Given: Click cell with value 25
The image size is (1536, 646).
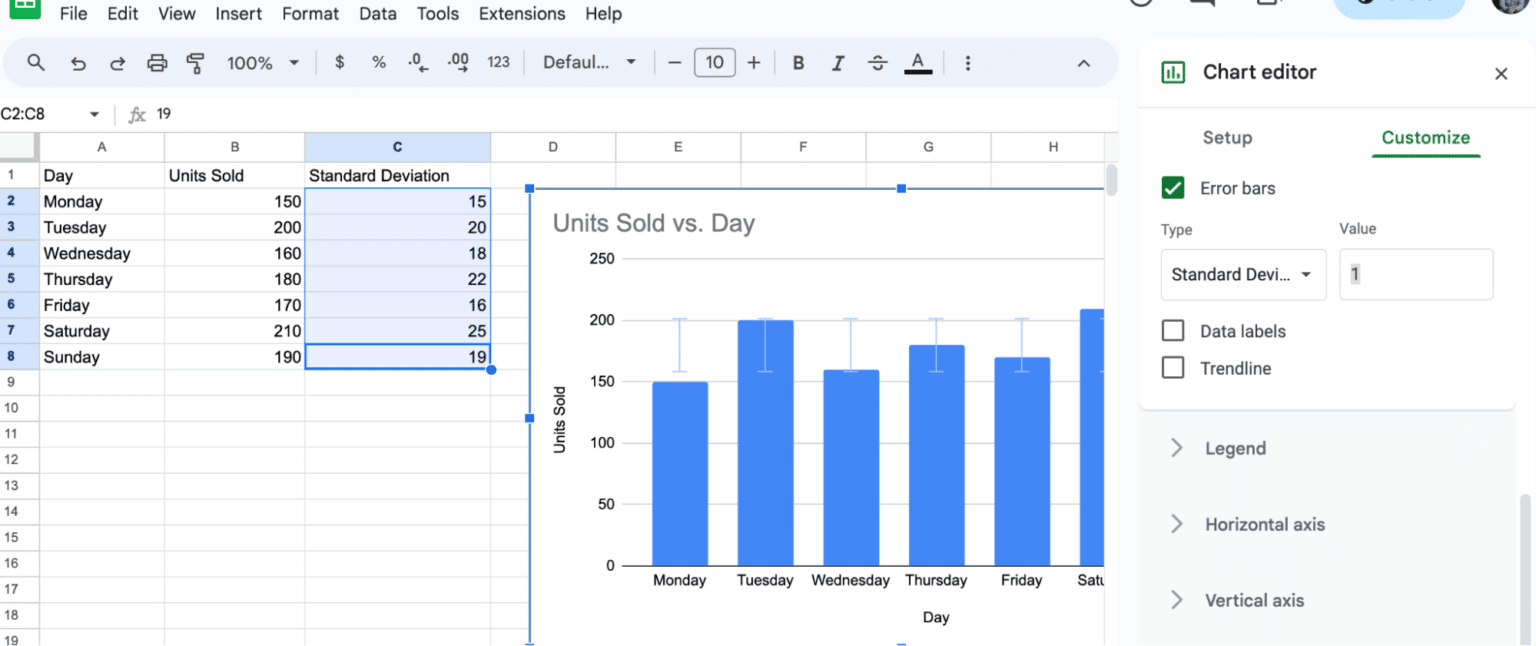Looking at the screenshot, I should (x=397, y=331).
